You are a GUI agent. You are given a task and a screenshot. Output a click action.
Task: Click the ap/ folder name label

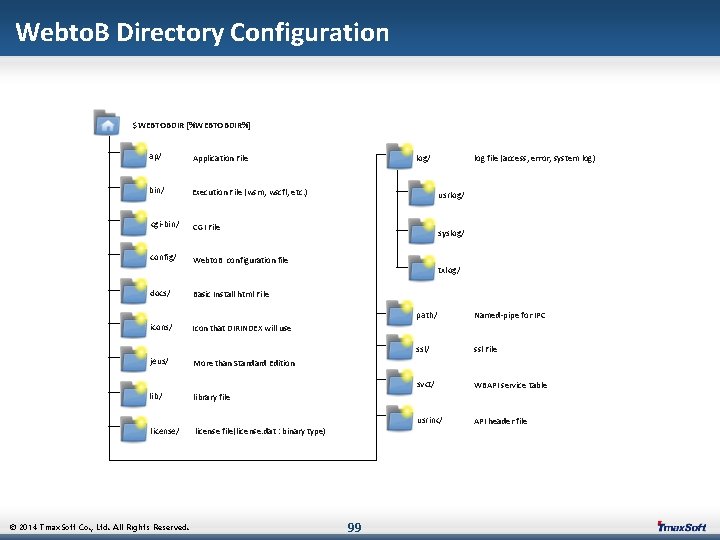click(155, 157)
